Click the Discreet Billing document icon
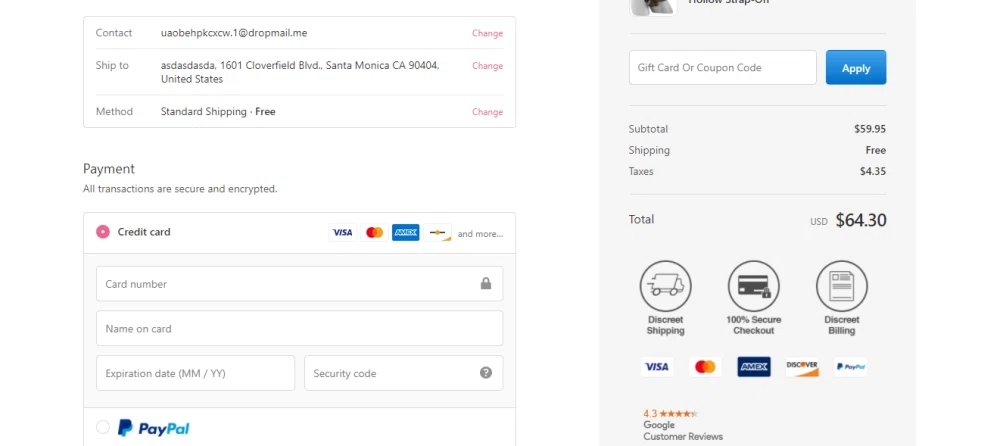The height and width of the screenshot is (446, 1000). click(842, 286)
